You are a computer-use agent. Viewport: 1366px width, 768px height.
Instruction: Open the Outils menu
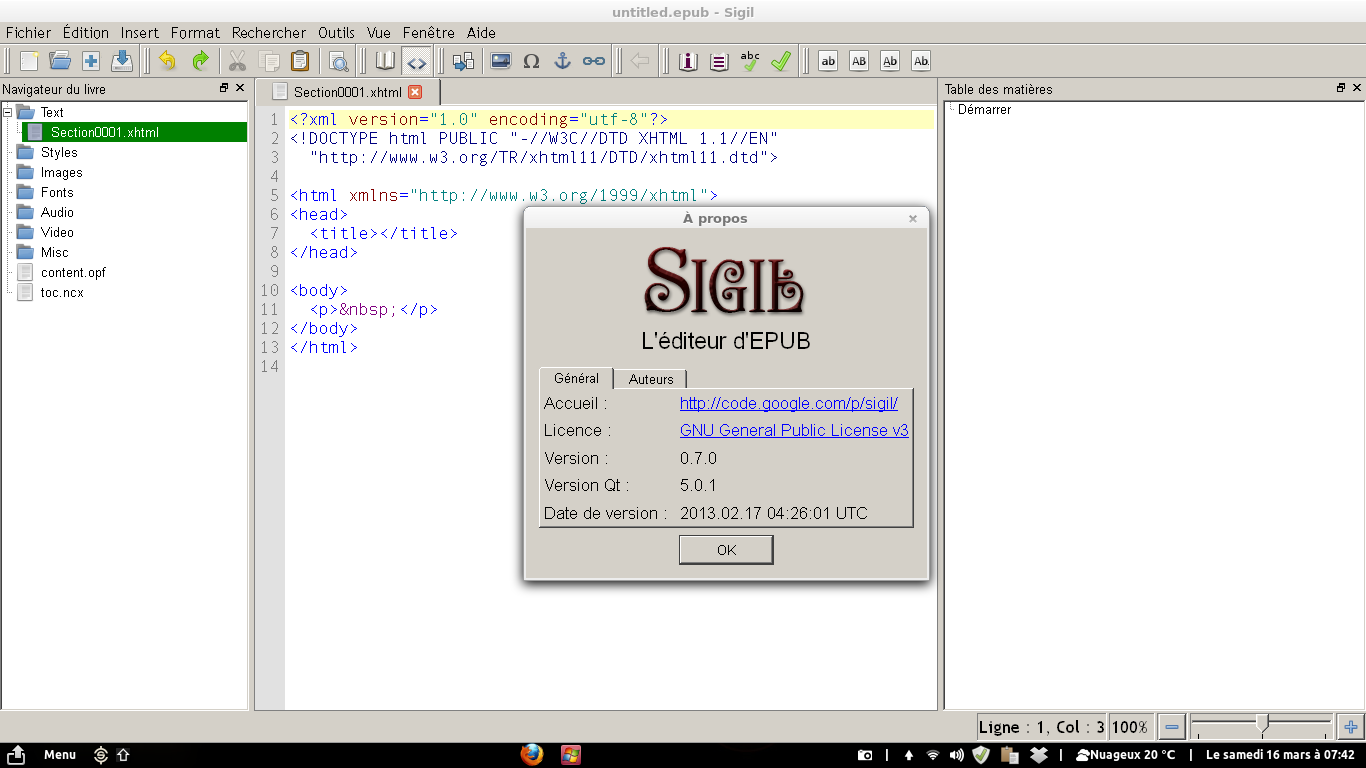(x=336, y=33)
